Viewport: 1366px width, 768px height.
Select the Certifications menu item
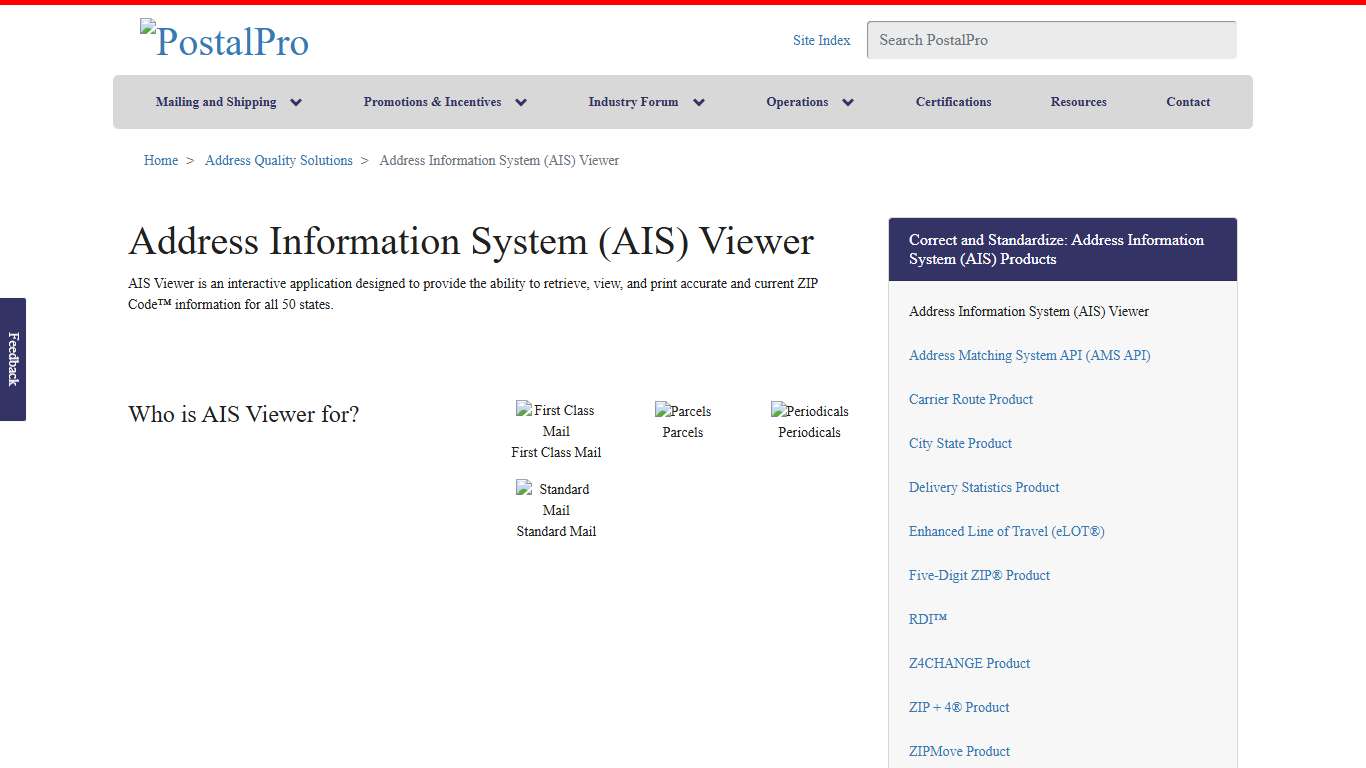click(x=953, y=101)
